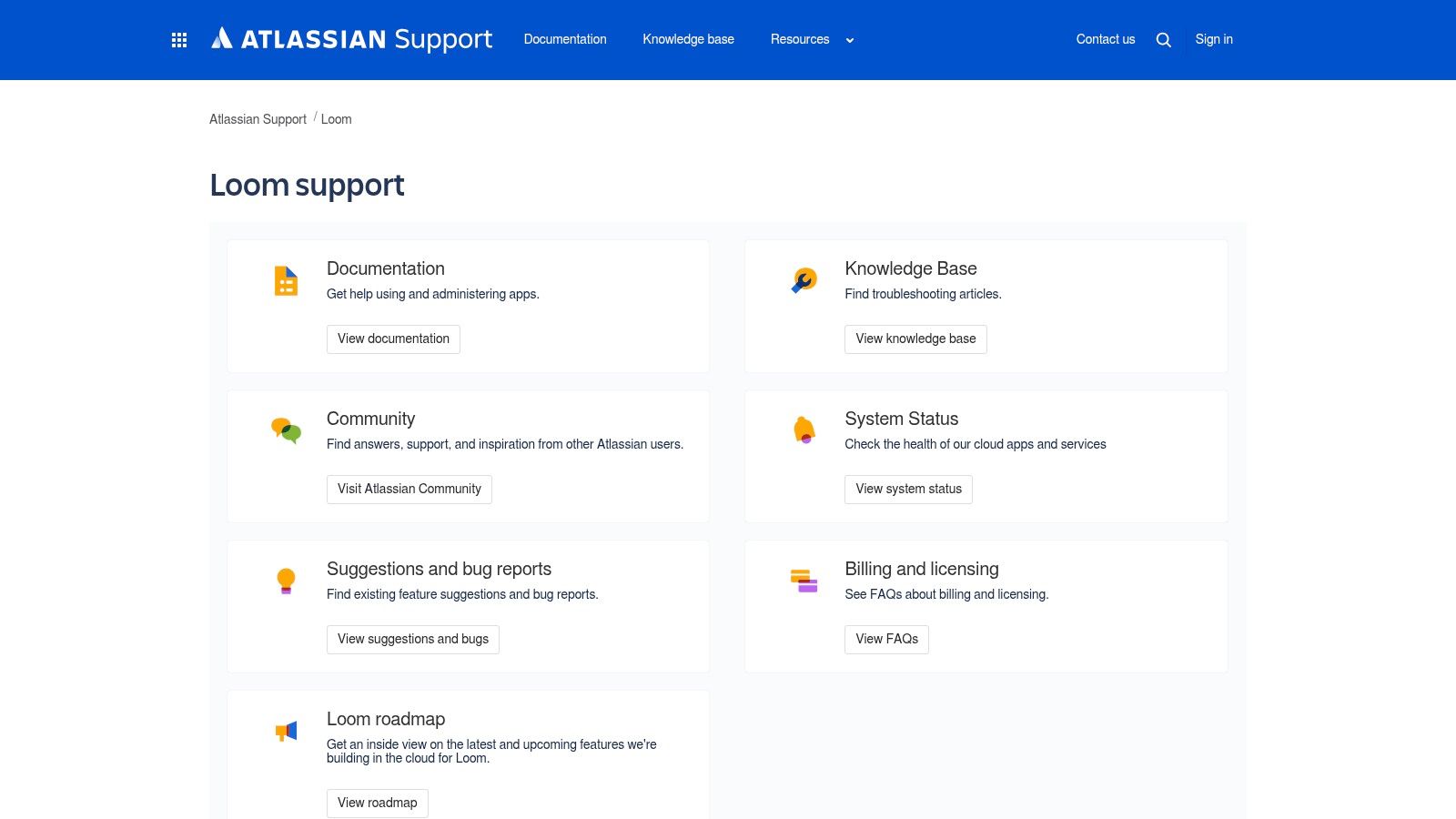
Task: Click 'Get an inside view on the latest' description
Action: (491, 751)
